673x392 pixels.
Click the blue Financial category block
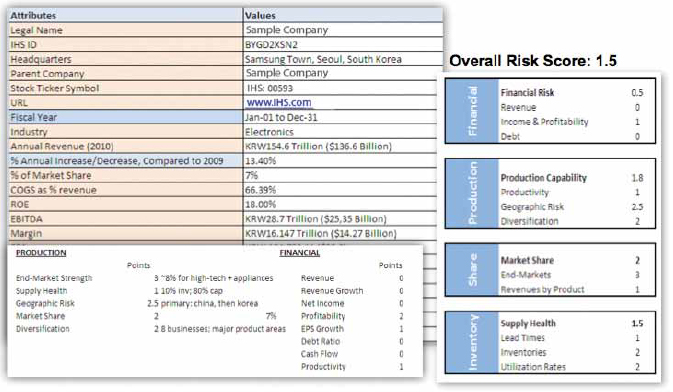pyautogui.click(x=472, y=111)
